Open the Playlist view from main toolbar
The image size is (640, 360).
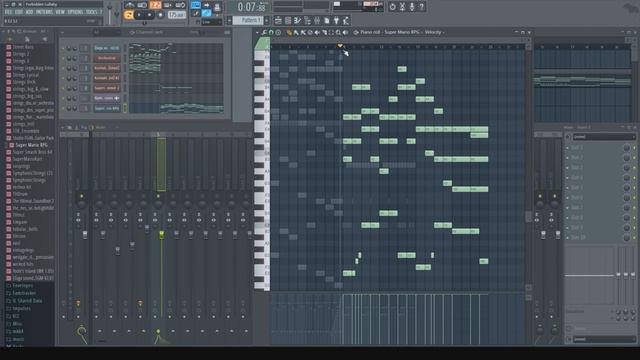(278, 20)
